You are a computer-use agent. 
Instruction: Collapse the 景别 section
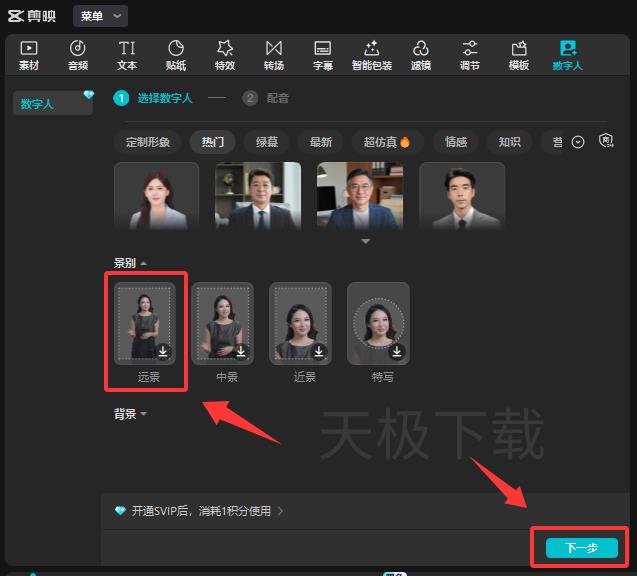click(130, 263)
